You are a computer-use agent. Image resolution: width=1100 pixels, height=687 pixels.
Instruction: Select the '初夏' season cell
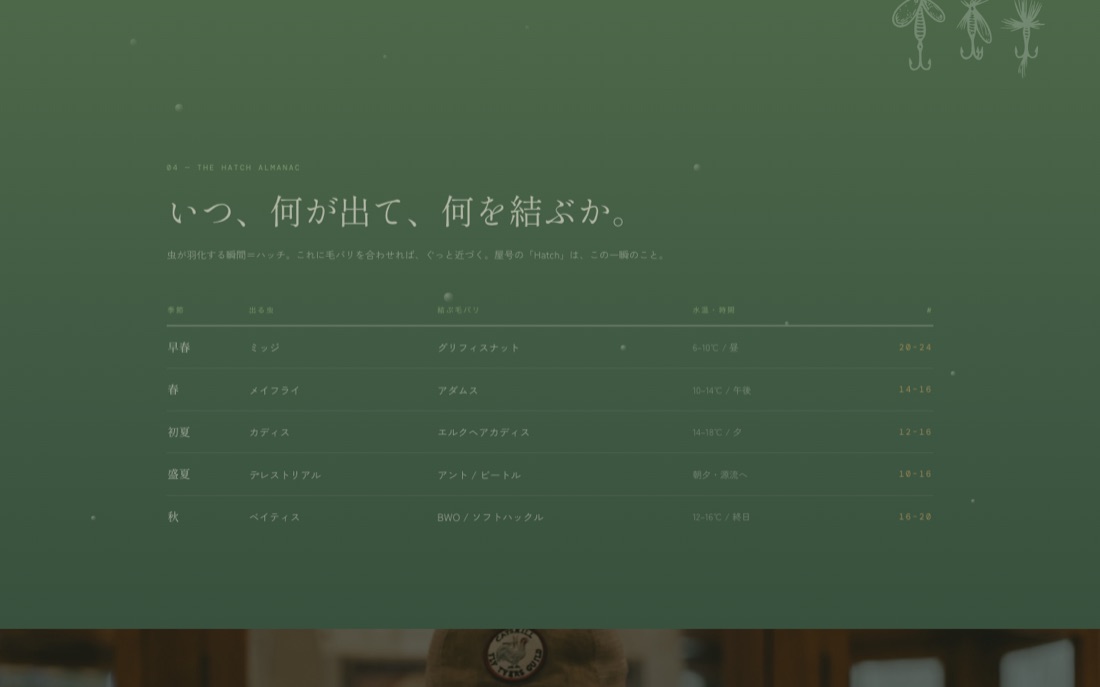pos(179,432)
